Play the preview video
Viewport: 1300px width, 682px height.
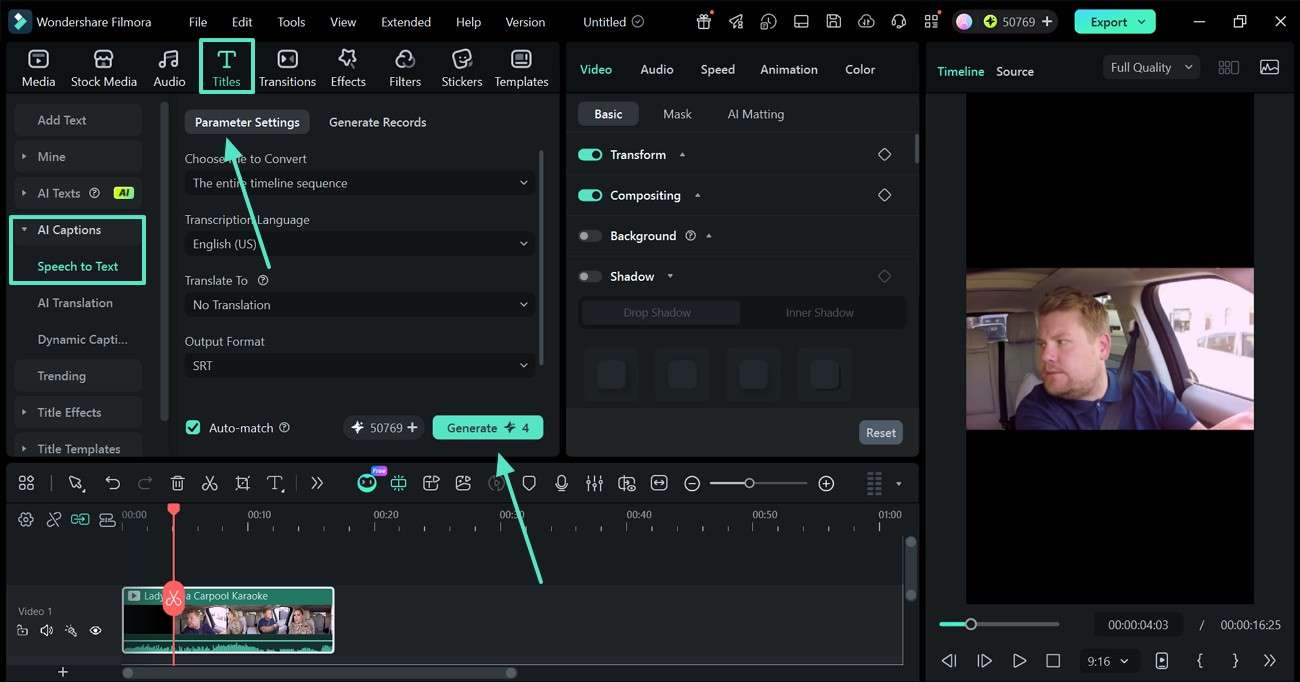[1019, 660]
